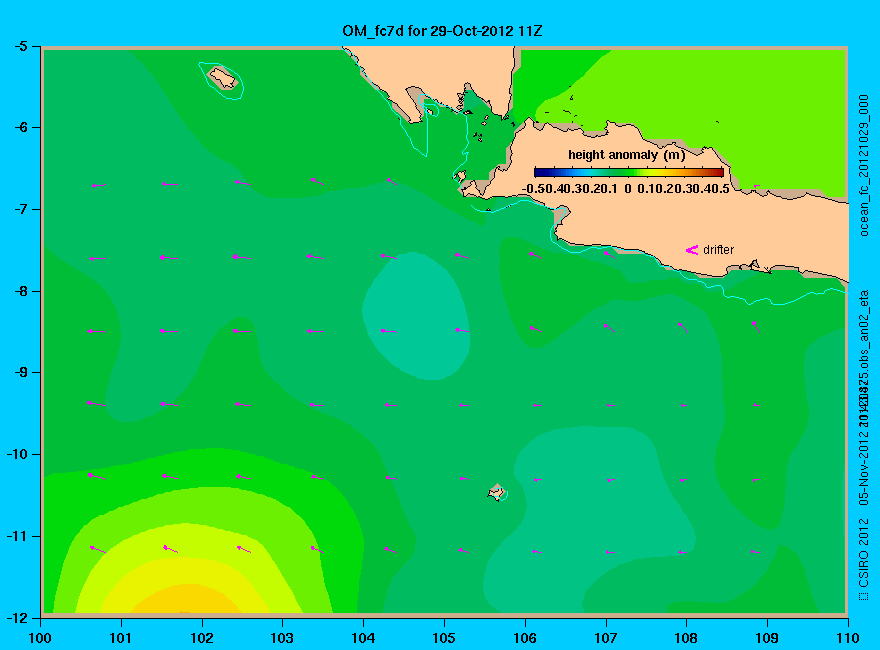Click y-axis label -5
The image size is (880, 650).
click(x=20, y=46)
